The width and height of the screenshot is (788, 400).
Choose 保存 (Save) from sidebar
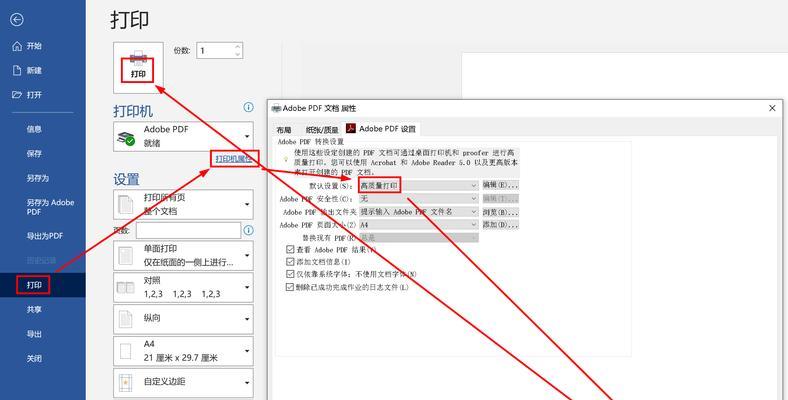34,154
